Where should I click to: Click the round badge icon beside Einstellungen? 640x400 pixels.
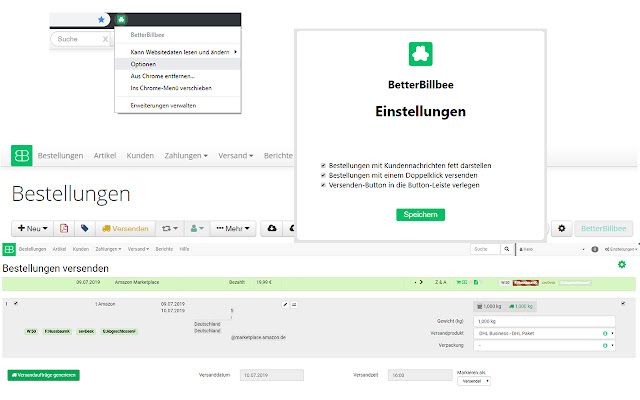pyautogui.click(x=595, y=249)
